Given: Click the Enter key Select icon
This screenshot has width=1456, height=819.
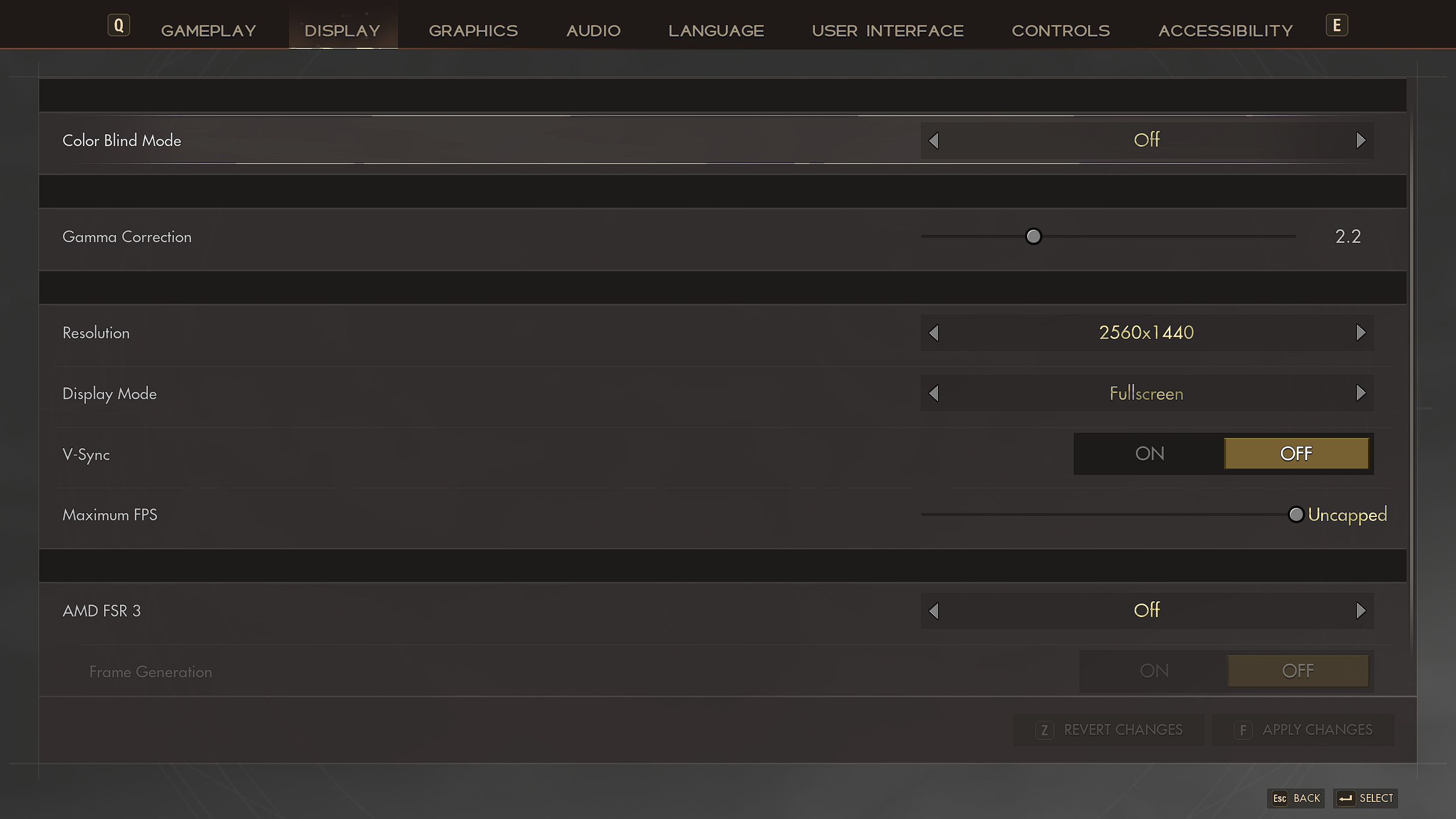Looking at the screenshot, I should coord(1346,798).
